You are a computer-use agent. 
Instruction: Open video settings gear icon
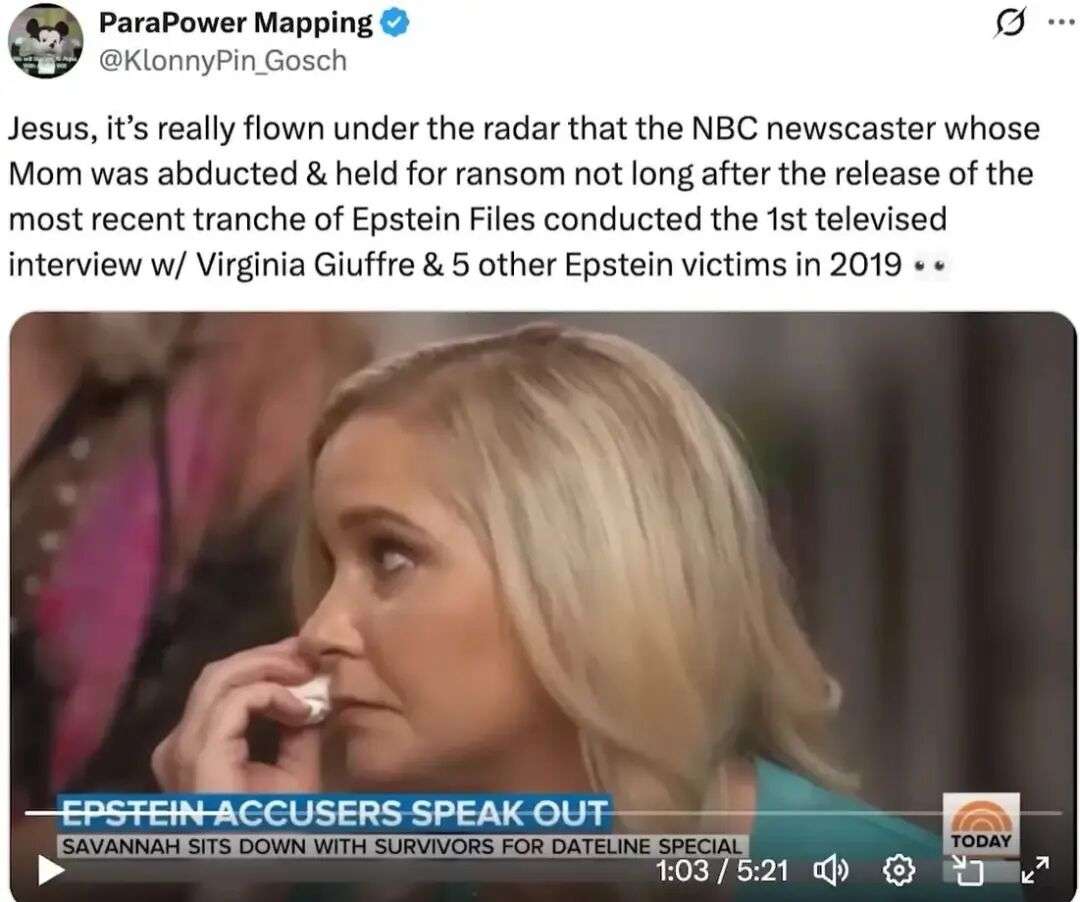pos(899,872)
